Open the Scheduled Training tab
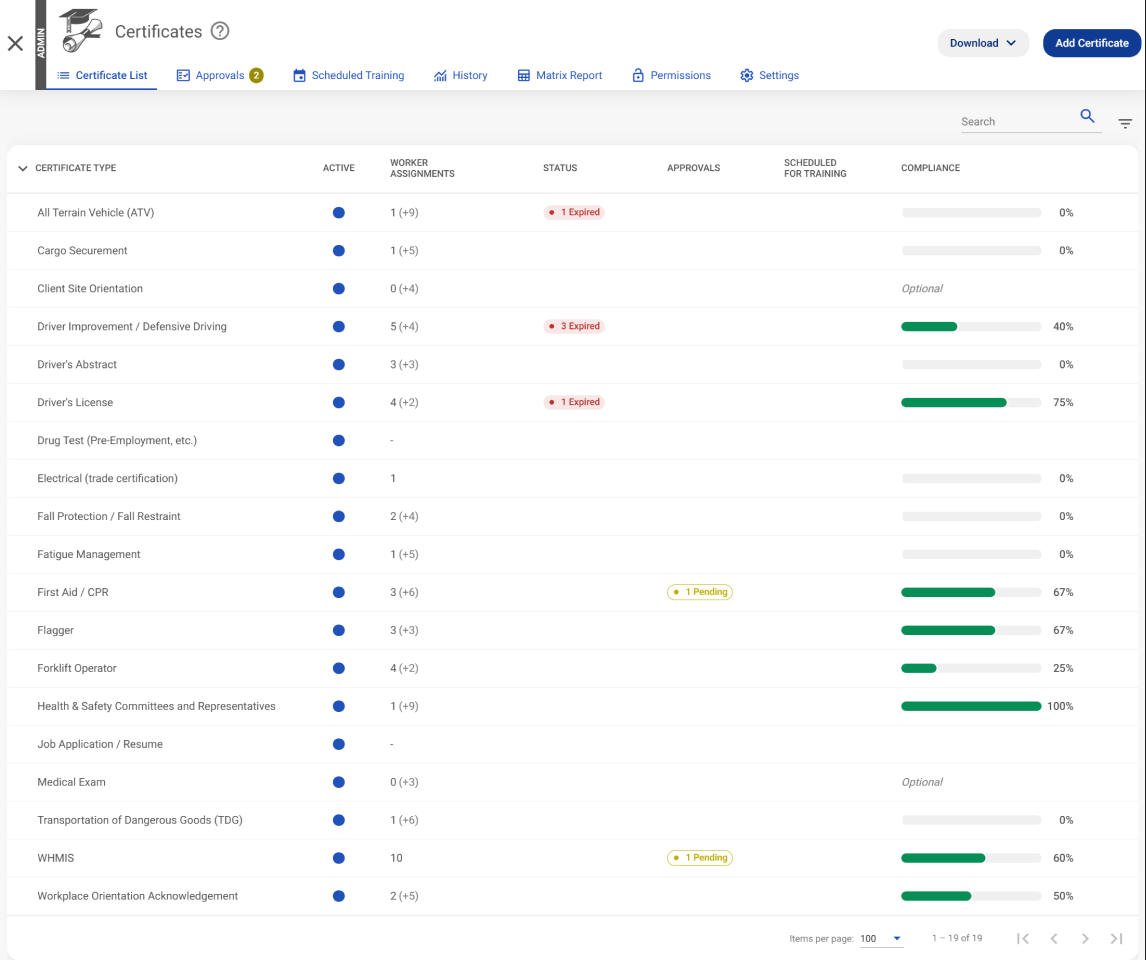 tap(348, 75)
